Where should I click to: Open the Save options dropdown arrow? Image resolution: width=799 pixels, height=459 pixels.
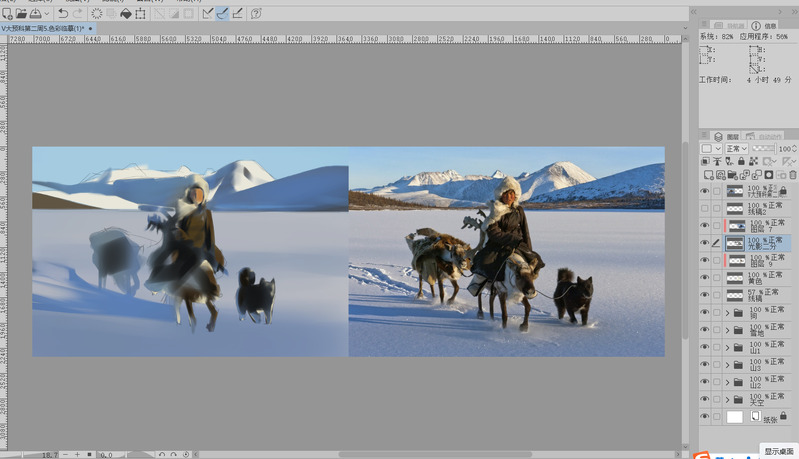[x=47, y=14]
